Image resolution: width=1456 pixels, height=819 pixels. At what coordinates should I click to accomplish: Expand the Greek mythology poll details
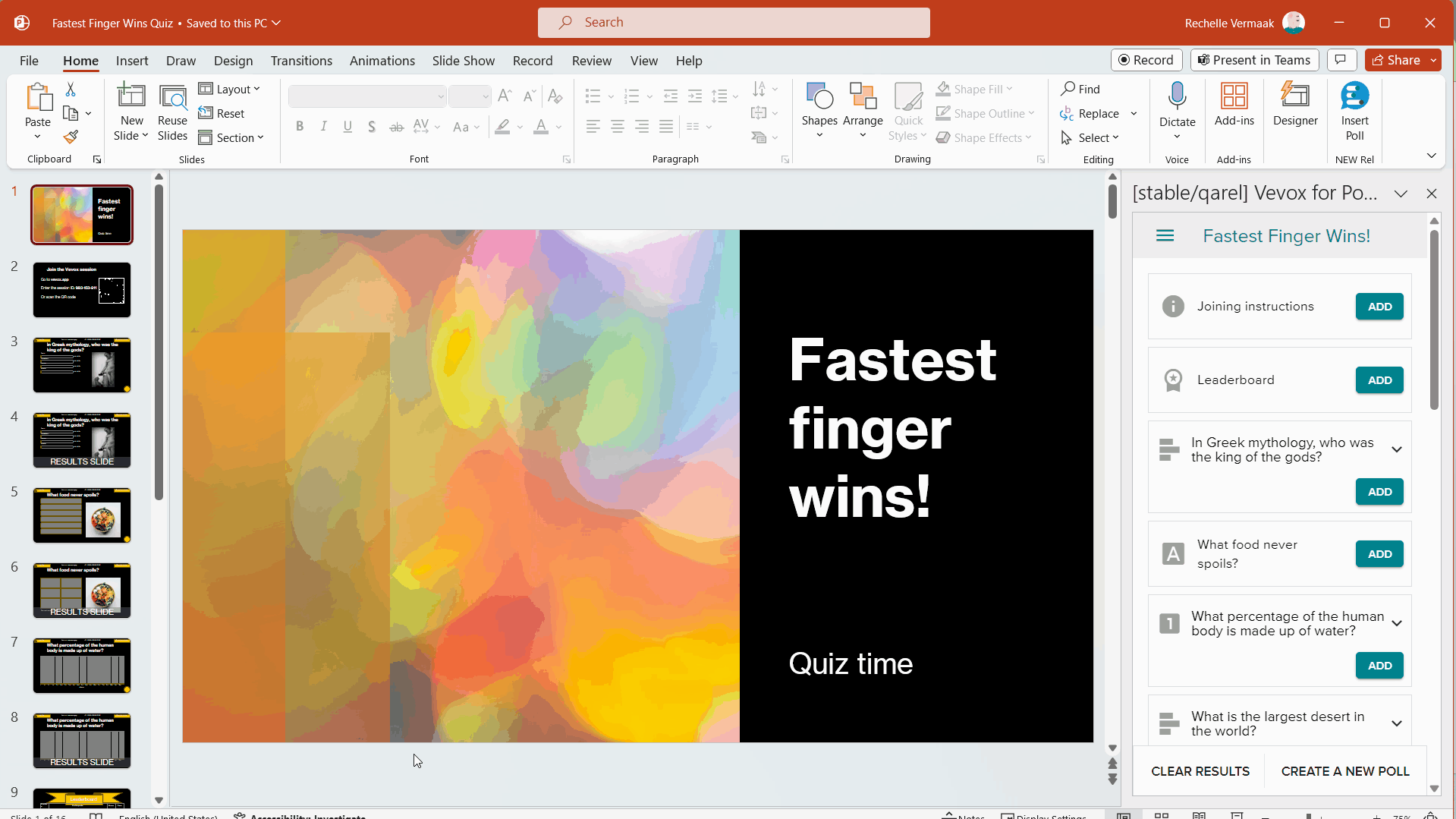click(x=1396, y=449)
